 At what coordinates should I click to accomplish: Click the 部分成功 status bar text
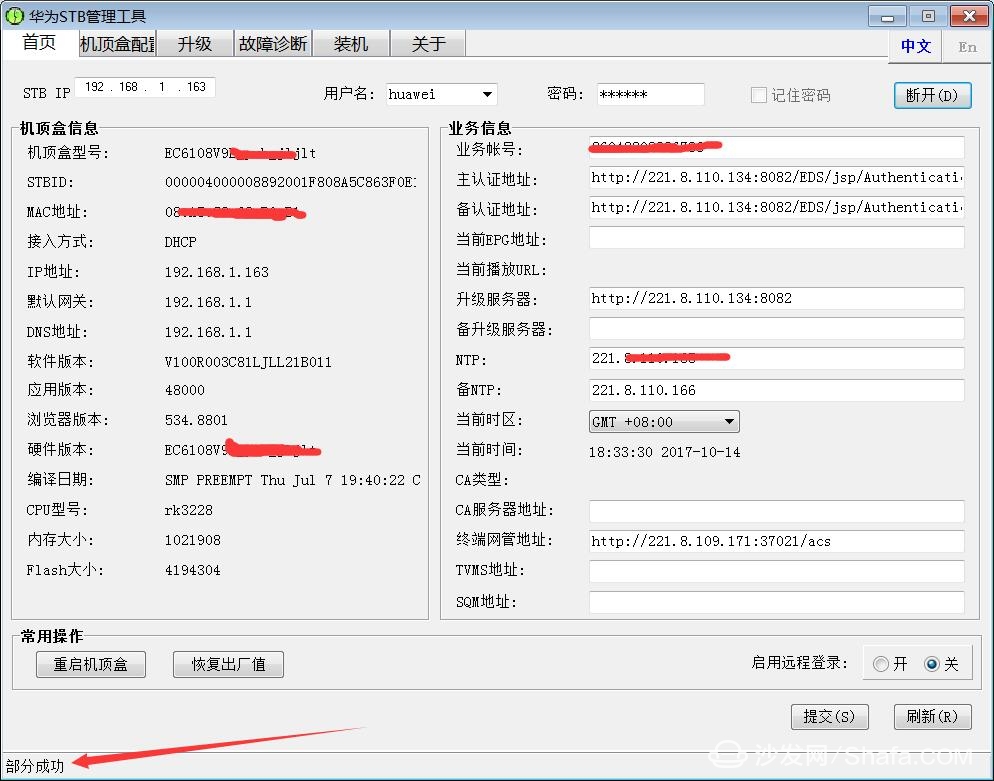(35, 766)
